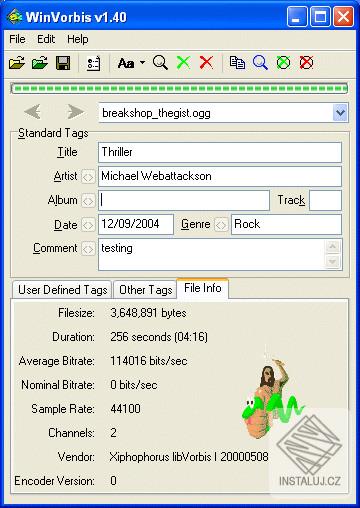Click the empty Track number field

coord(325,200)
